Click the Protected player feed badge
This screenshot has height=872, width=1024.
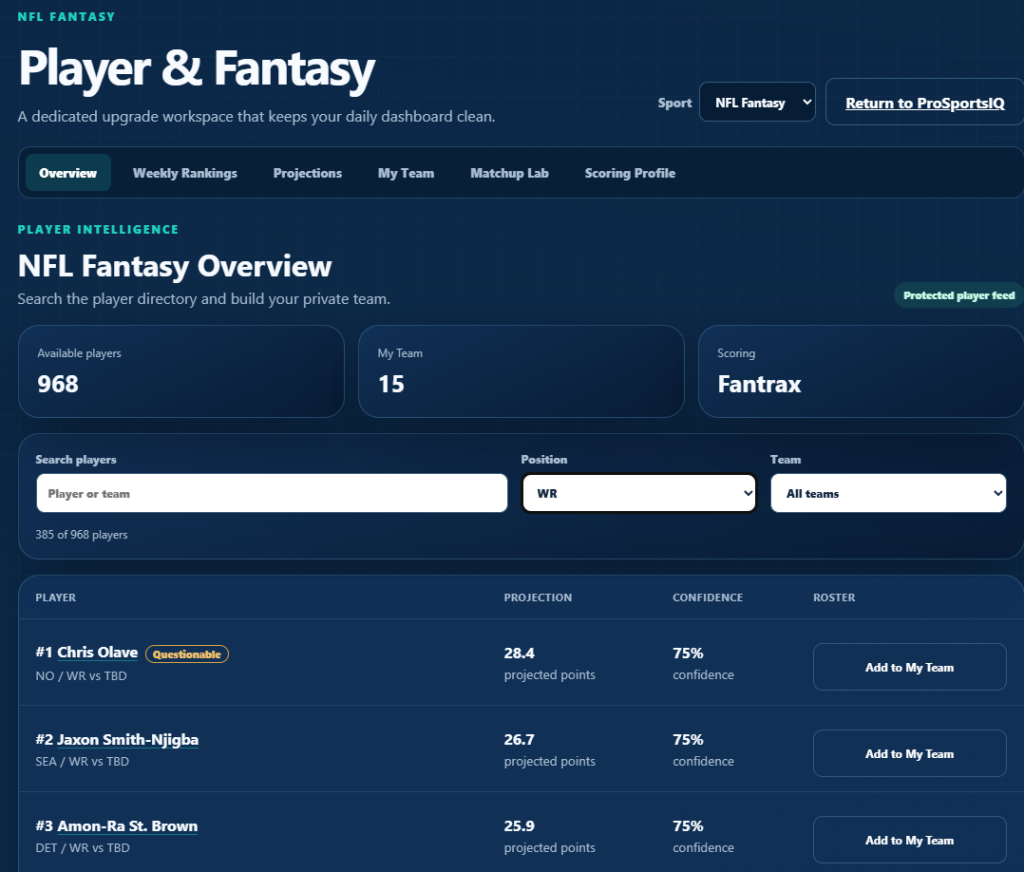coord(959,295)
